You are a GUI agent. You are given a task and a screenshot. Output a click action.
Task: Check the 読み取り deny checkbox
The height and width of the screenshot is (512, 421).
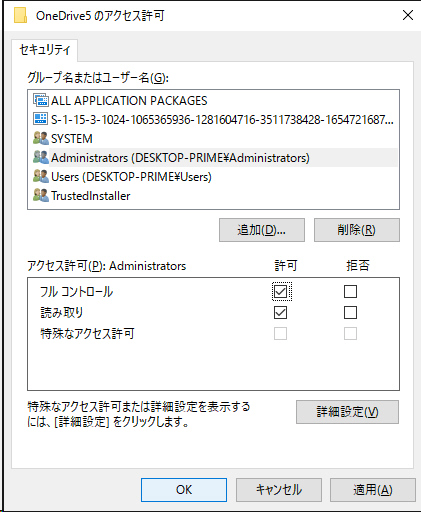(x=350, y=313)
